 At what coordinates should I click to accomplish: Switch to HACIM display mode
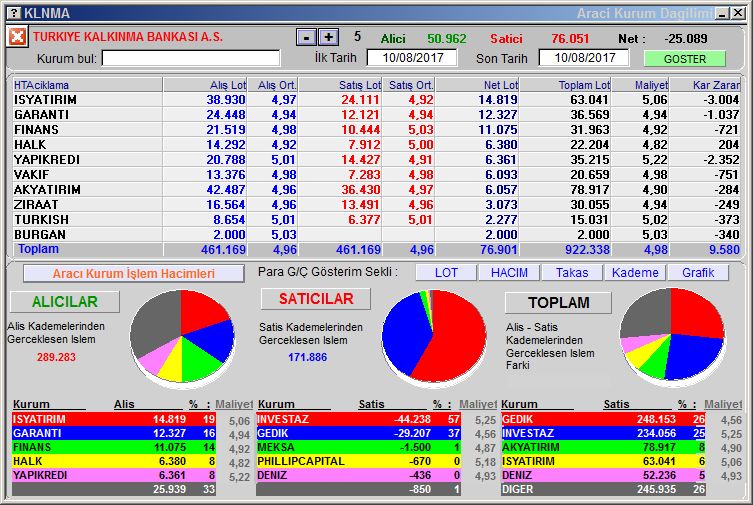click(x=509, y=273)
